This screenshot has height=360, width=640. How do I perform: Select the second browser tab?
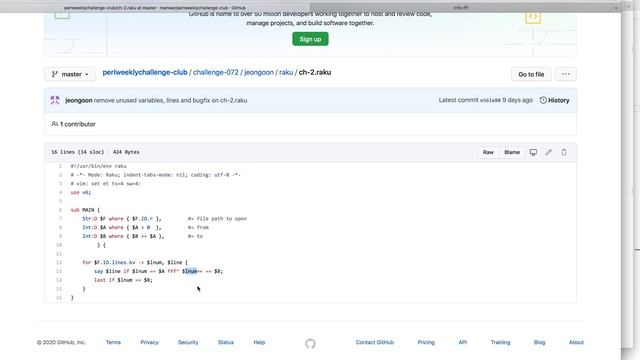[x=461, y=7]
